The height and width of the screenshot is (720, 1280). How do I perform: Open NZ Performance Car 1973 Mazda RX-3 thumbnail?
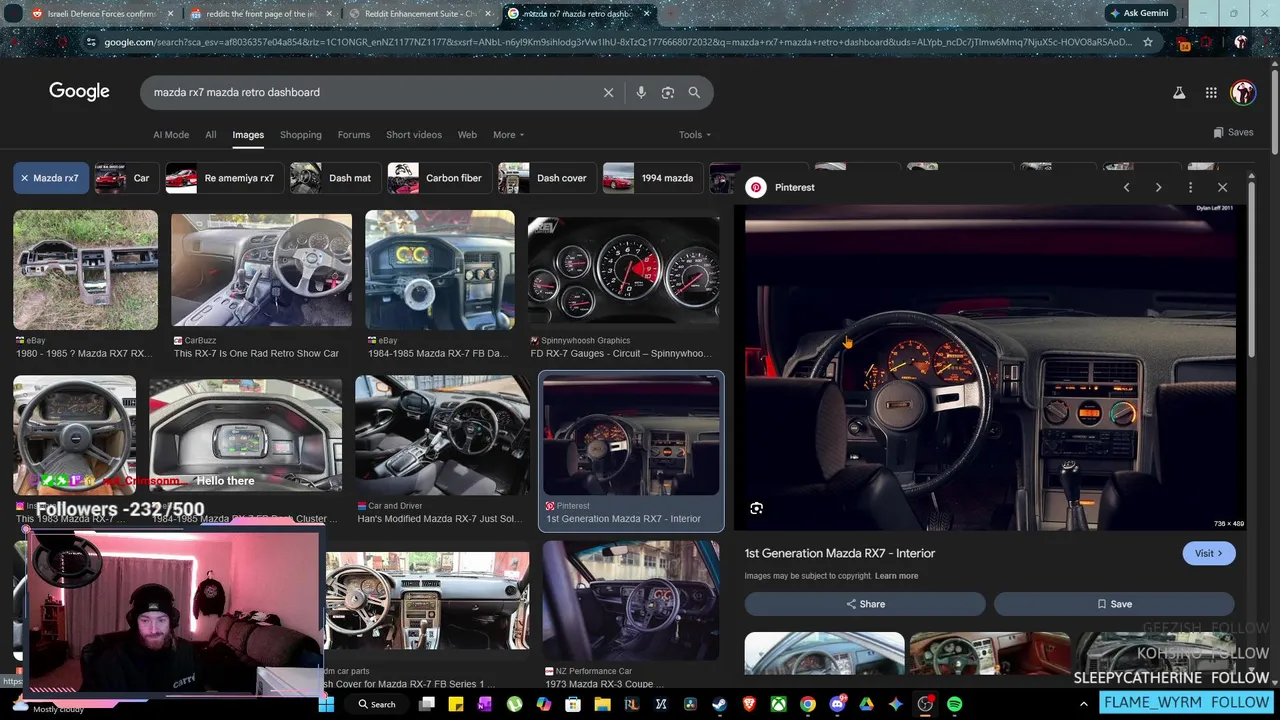coord(631,600)
